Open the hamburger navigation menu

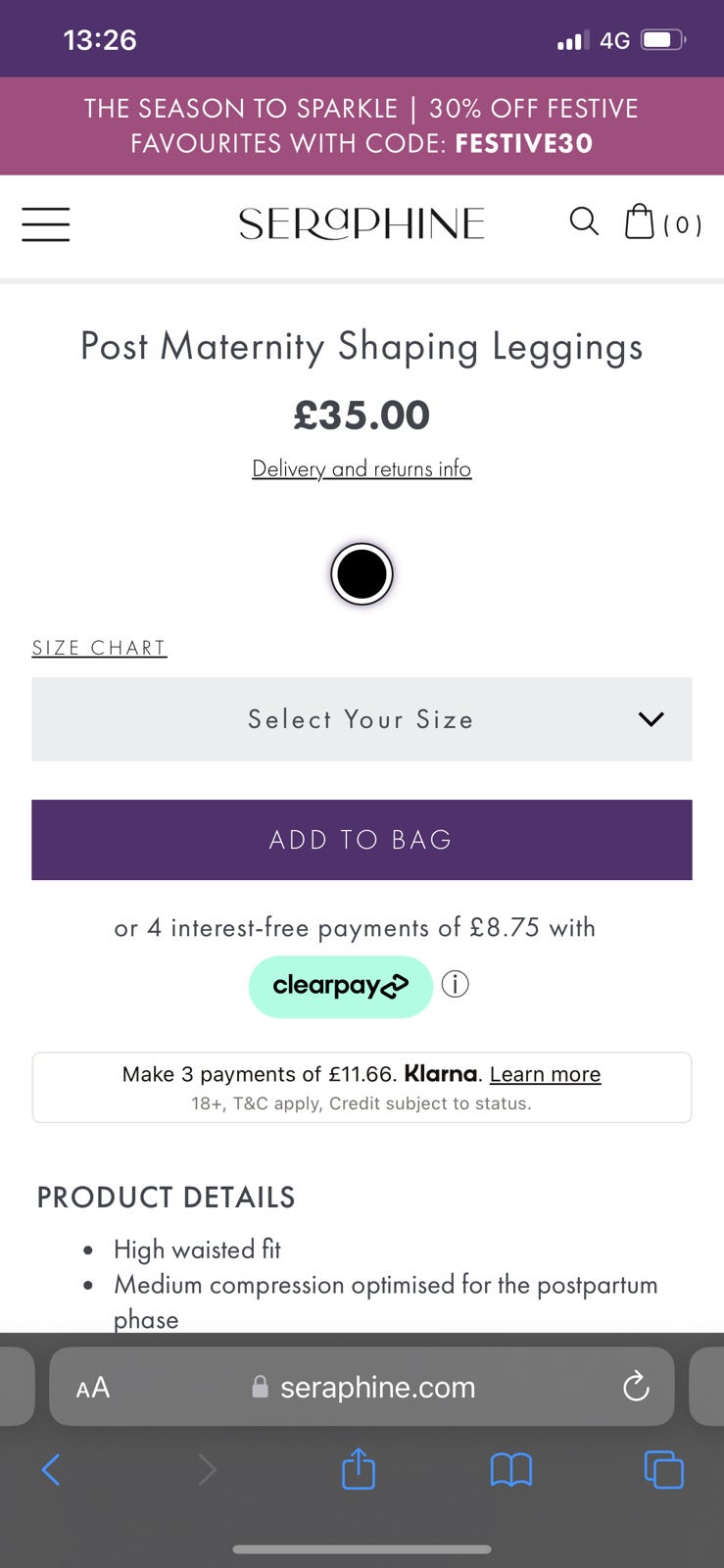(46, 224)
